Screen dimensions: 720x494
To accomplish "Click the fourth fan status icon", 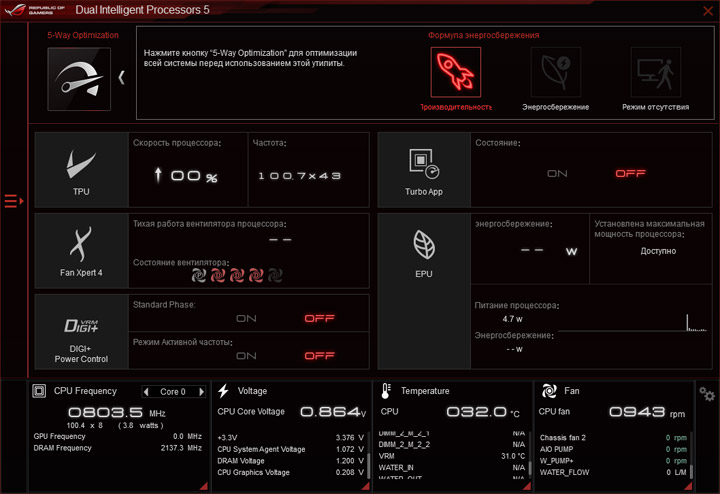I will tap(256, 275).
